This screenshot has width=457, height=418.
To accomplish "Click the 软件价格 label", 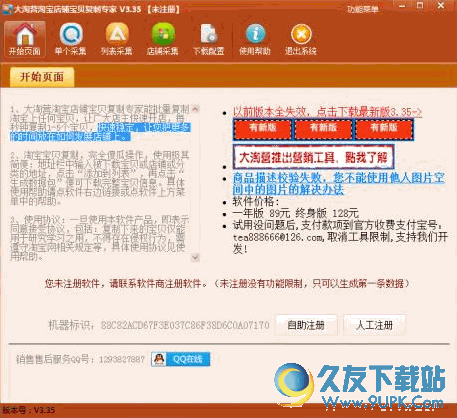I will coord(256,201).
